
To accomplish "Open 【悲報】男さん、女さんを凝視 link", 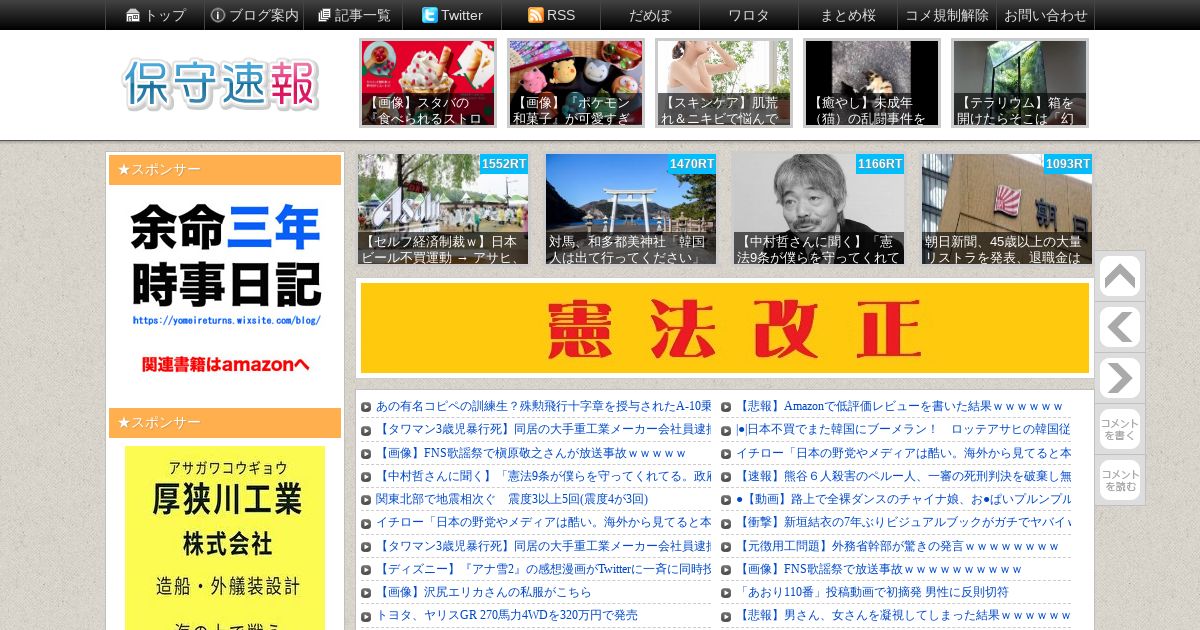I will pyautogui.click(x=903, y=615).
